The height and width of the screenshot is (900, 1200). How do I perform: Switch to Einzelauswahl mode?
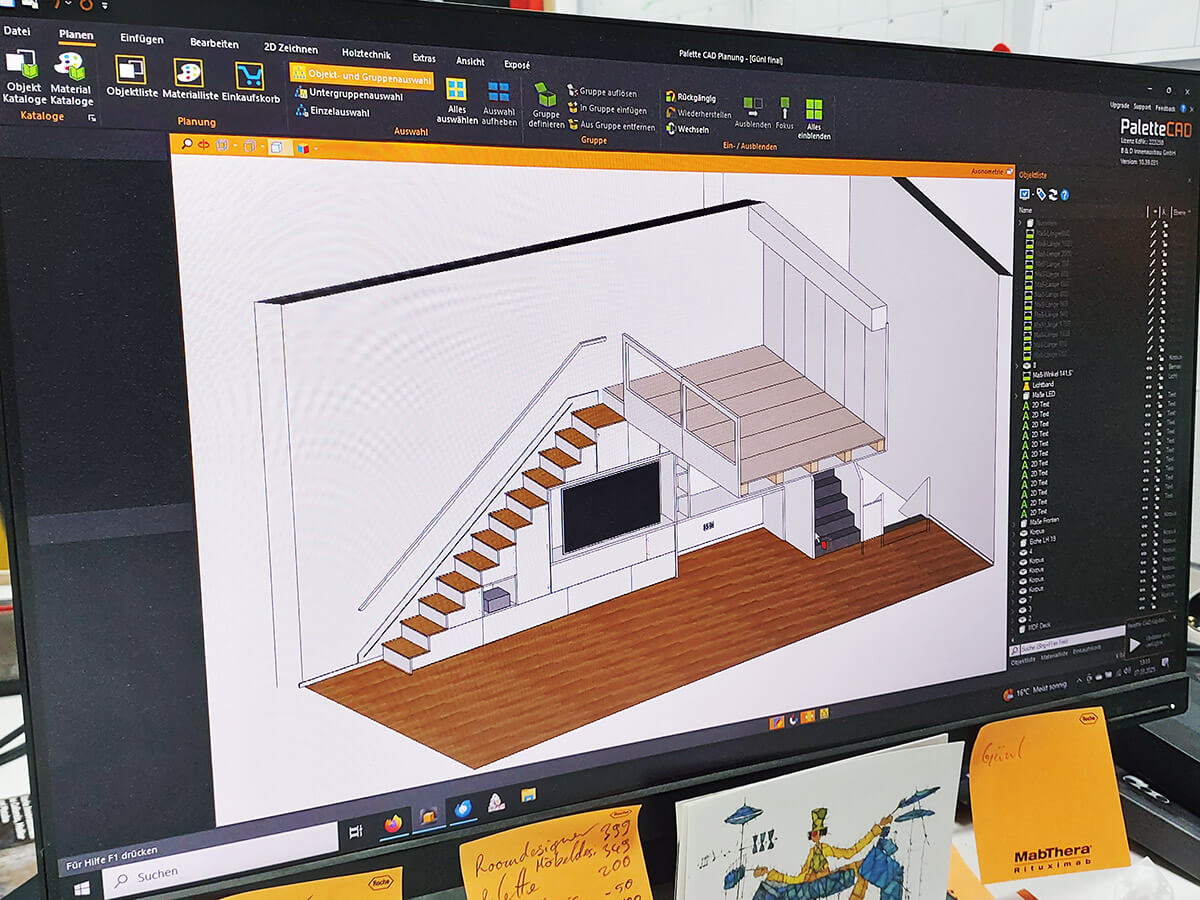332,112
